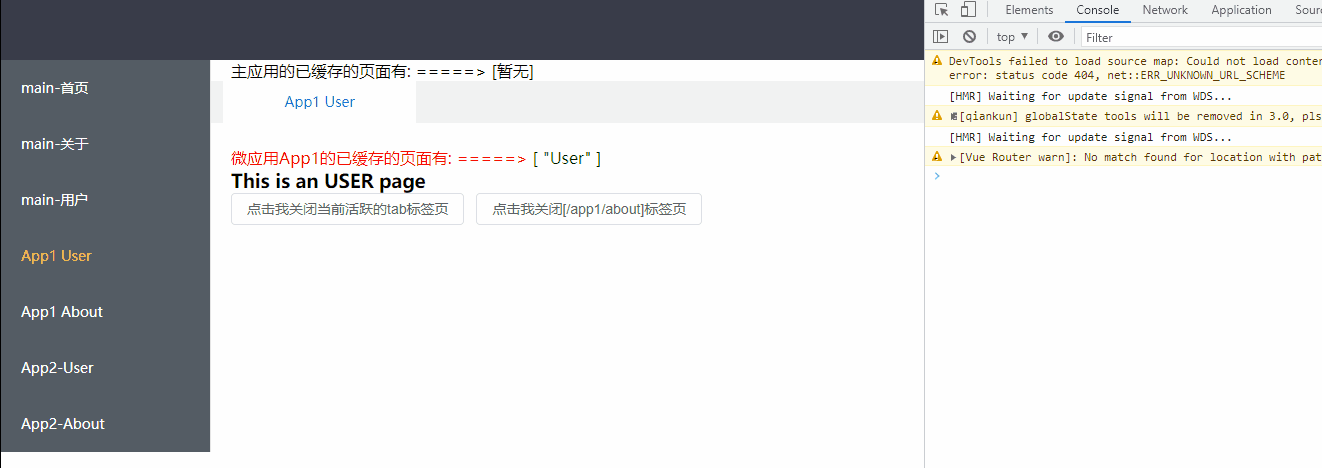Click the DevTools failed to load source map warning

click(1124, 68)
